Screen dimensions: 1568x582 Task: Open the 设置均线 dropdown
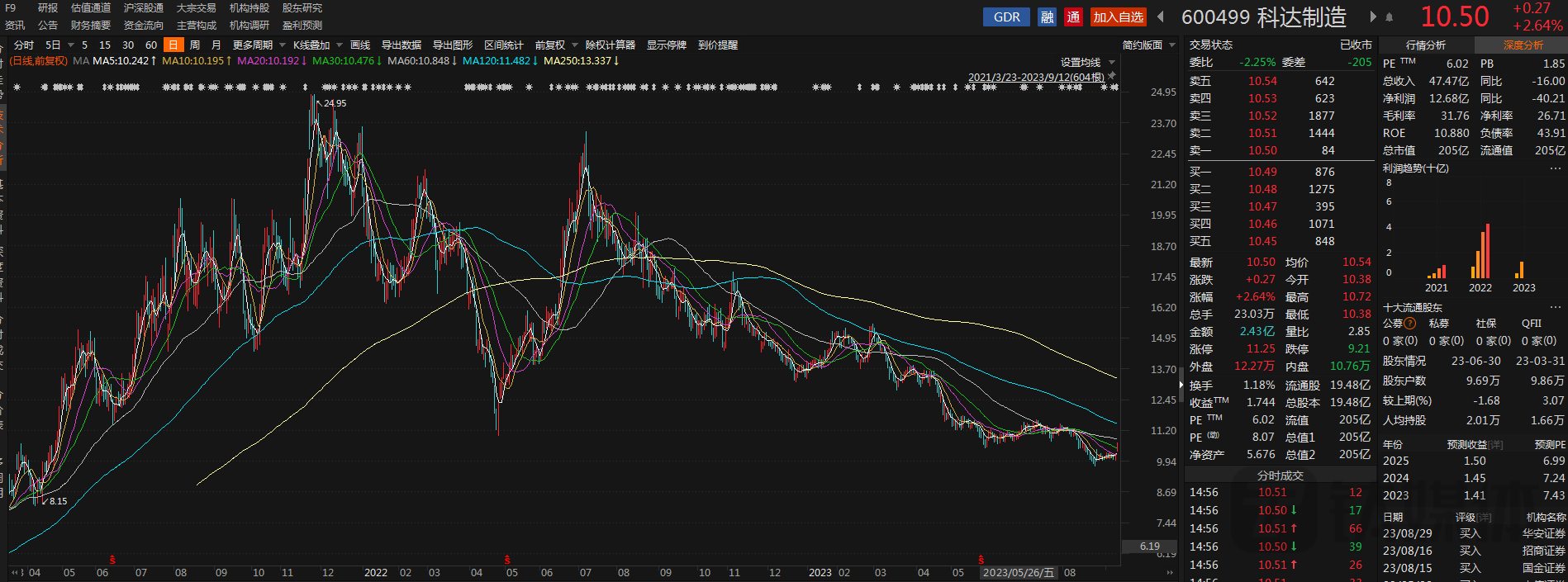(x=1087, y=62)
